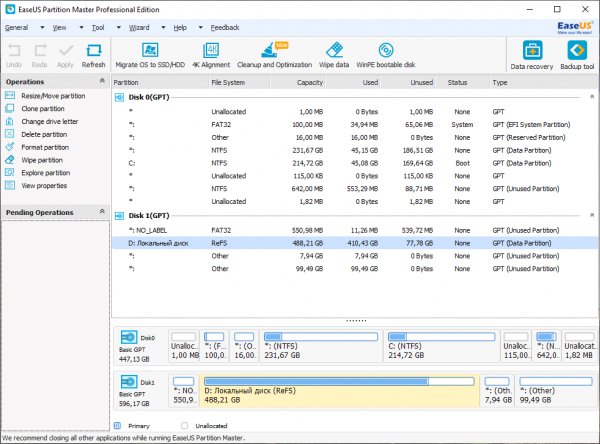The height and width of the screenshot is (444, 600).
Task: Select Wipe partition operation
Action: click(42, 160)
